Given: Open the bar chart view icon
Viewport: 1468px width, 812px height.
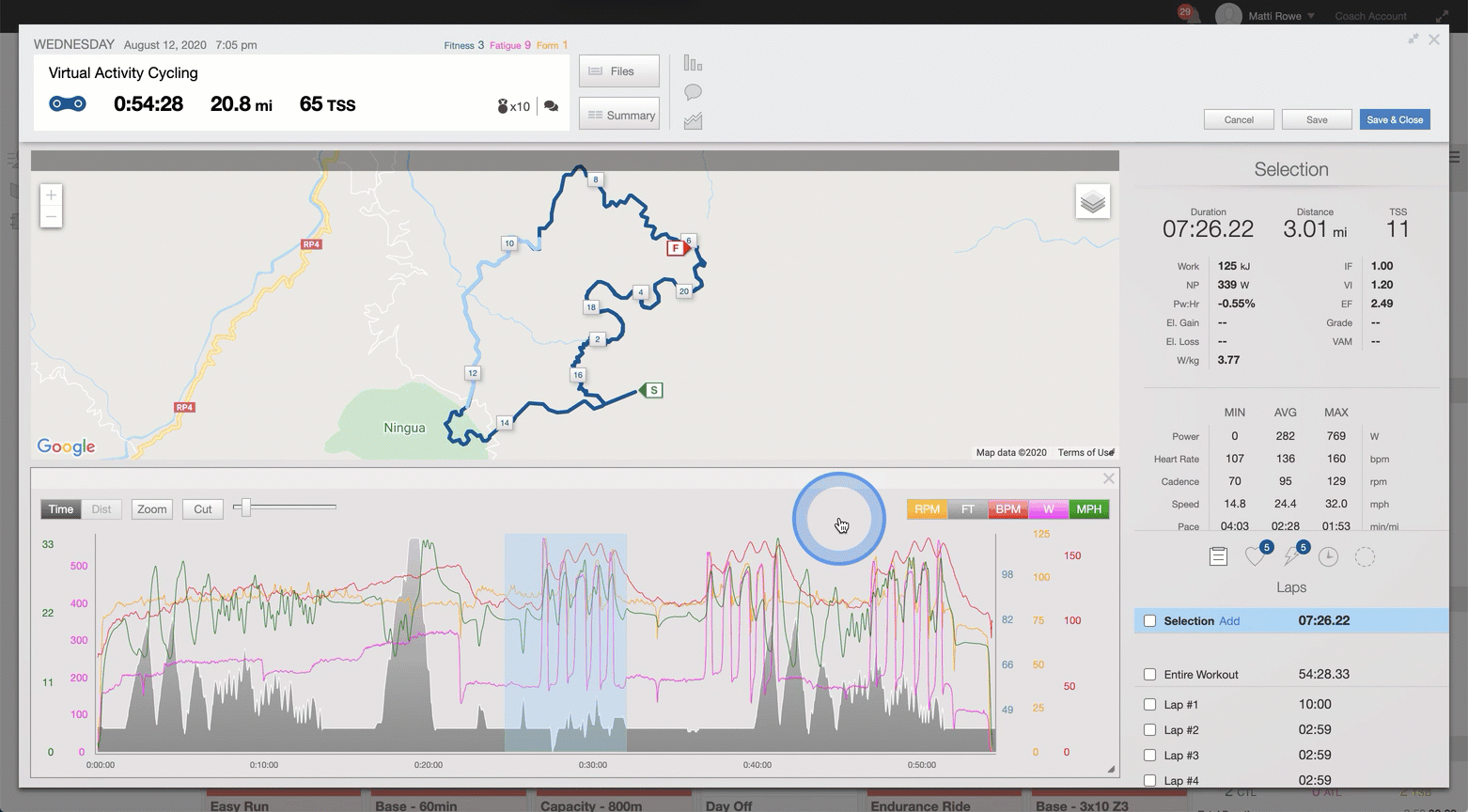Looking at the screenshot, I should pyautogui.click(x=693, y=64).
